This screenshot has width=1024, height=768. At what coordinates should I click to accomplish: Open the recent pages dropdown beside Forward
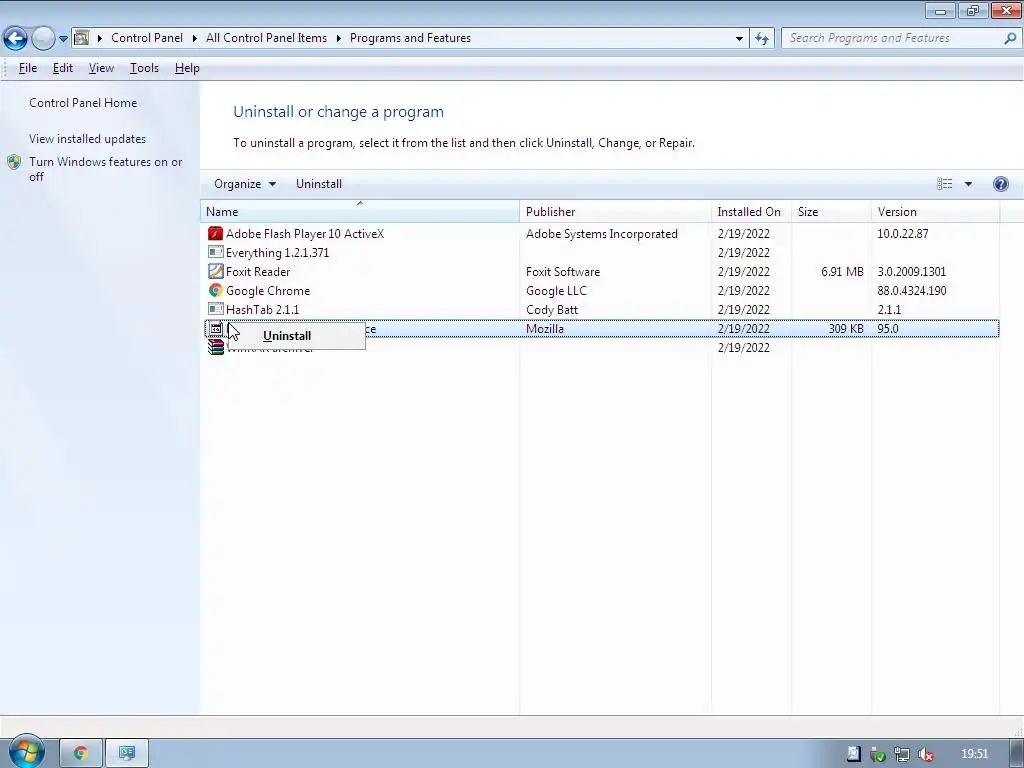point(63,39)
